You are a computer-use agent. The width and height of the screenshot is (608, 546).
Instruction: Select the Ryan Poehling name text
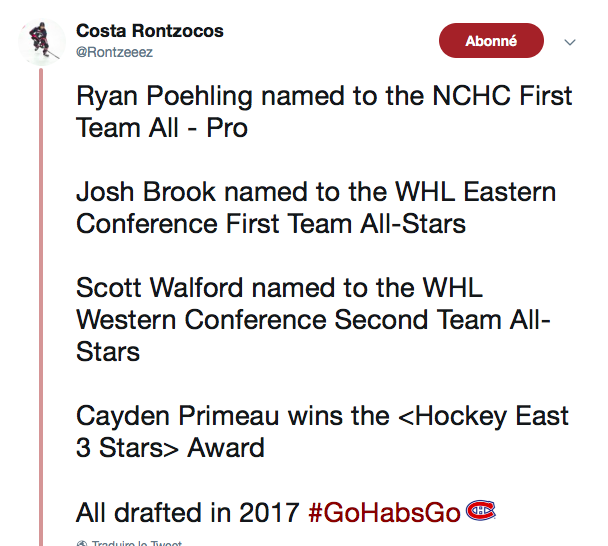click(164, 95)
